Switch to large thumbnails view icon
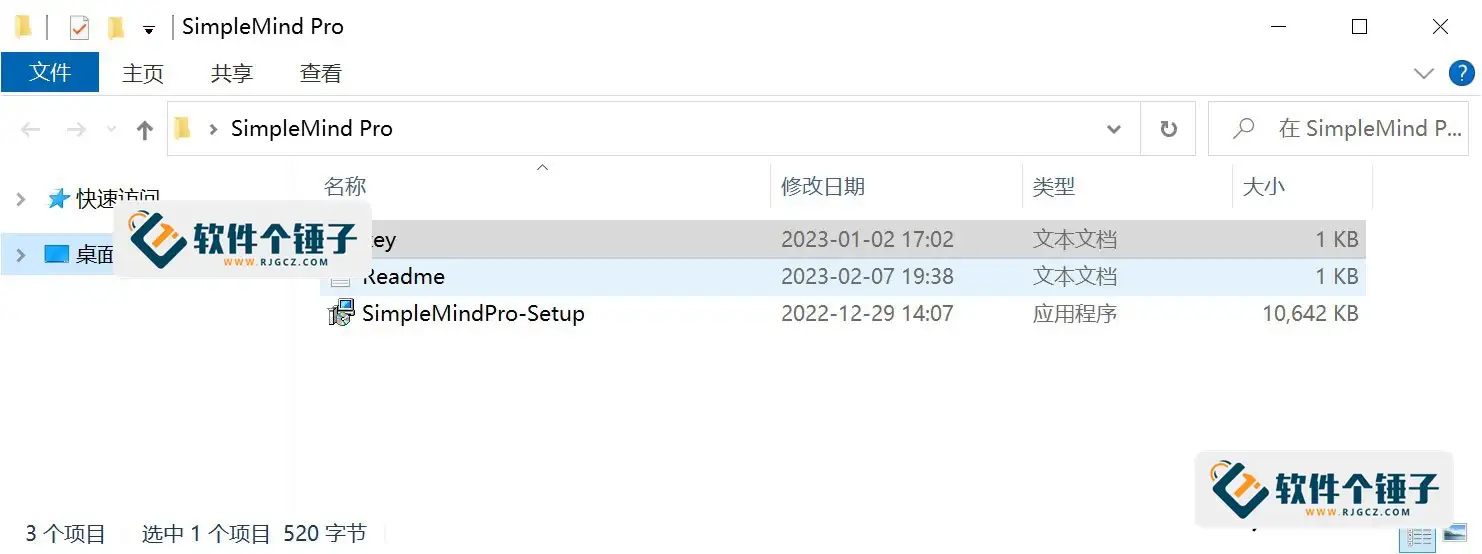 1454,537
